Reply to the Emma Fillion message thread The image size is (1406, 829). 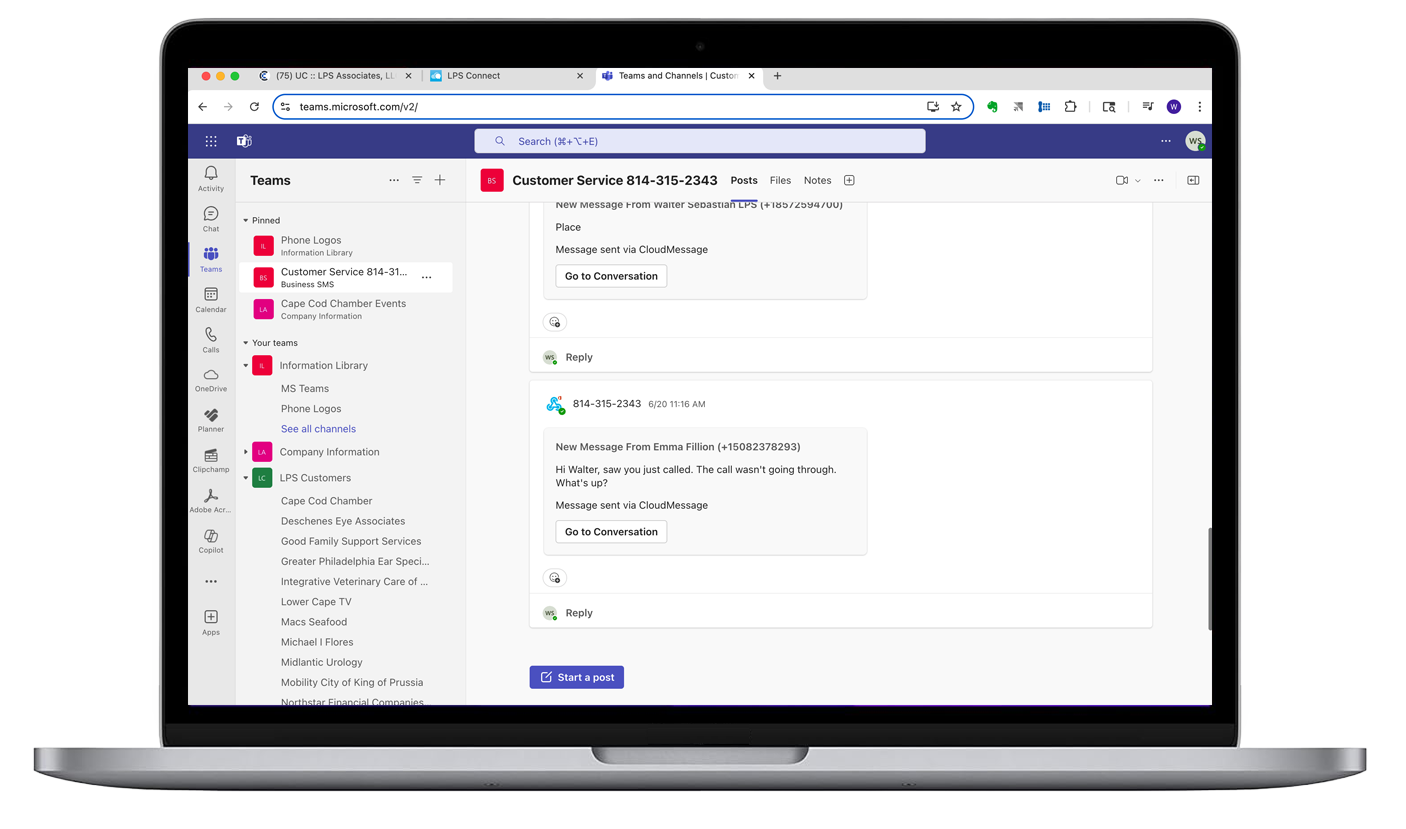(x=579, y=613)
